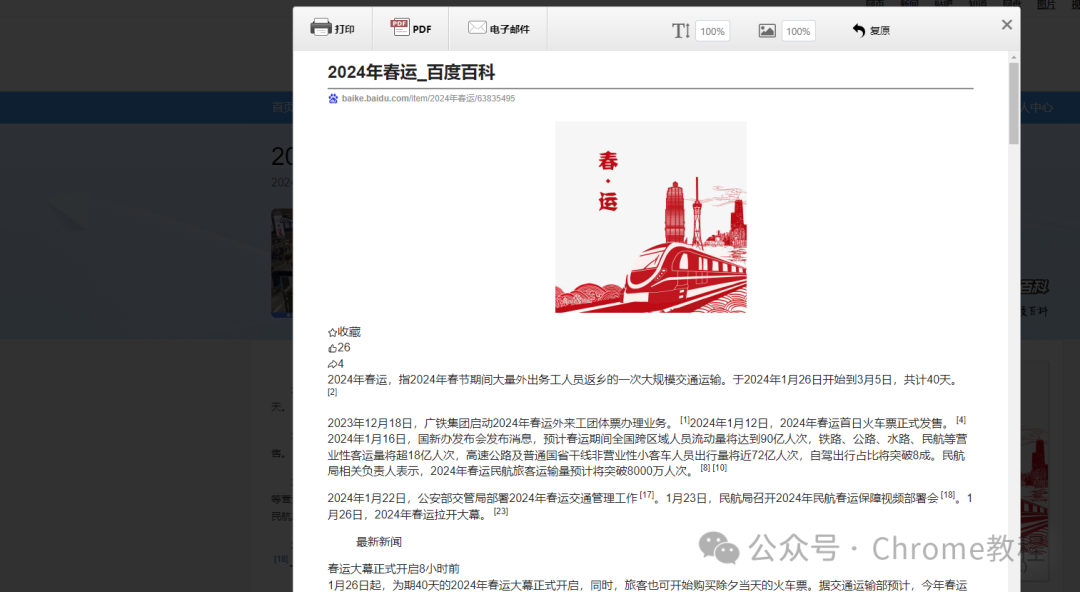Send the page by 电子邮件
The image size is (1080, 592).
[x=499, y=28]
